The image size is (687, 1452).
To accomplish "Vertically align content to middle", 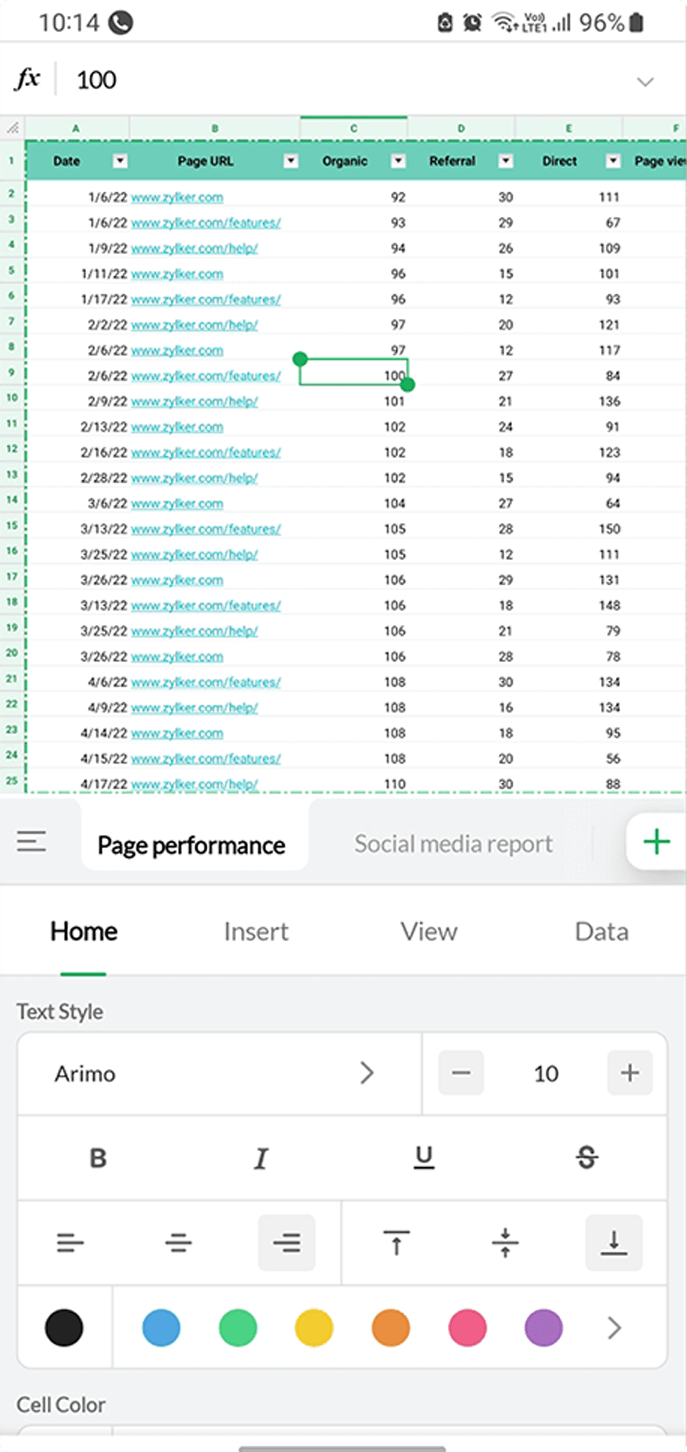I will [505, 1243].
